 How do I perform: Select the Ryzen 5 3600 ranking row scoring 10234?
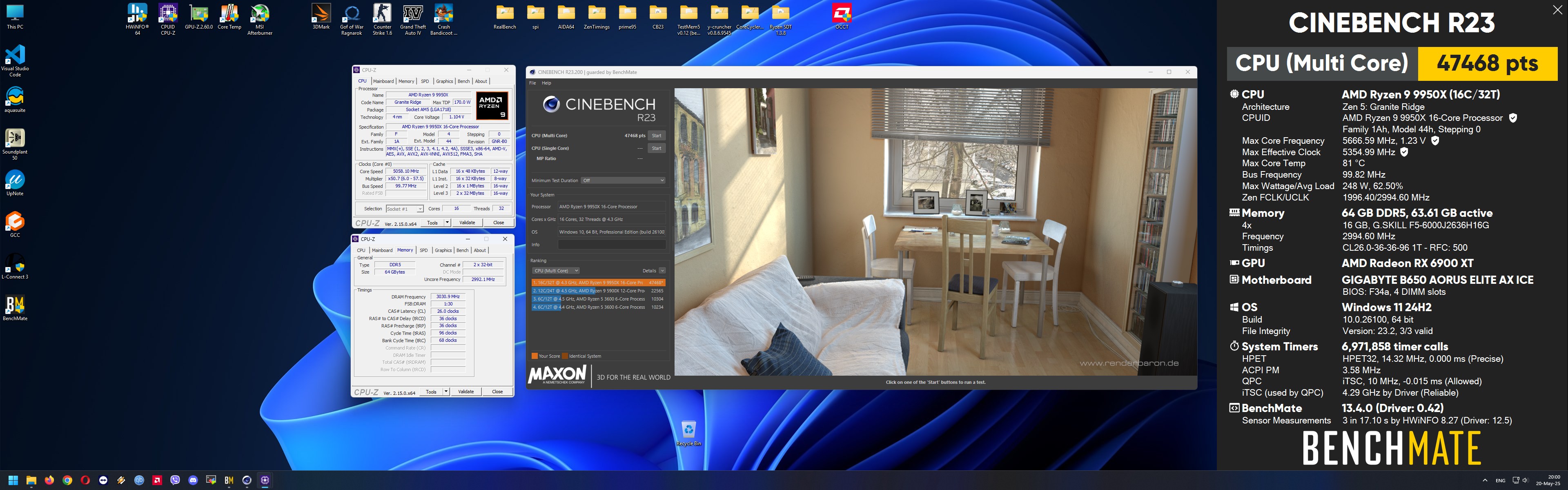tap(598, 307)
